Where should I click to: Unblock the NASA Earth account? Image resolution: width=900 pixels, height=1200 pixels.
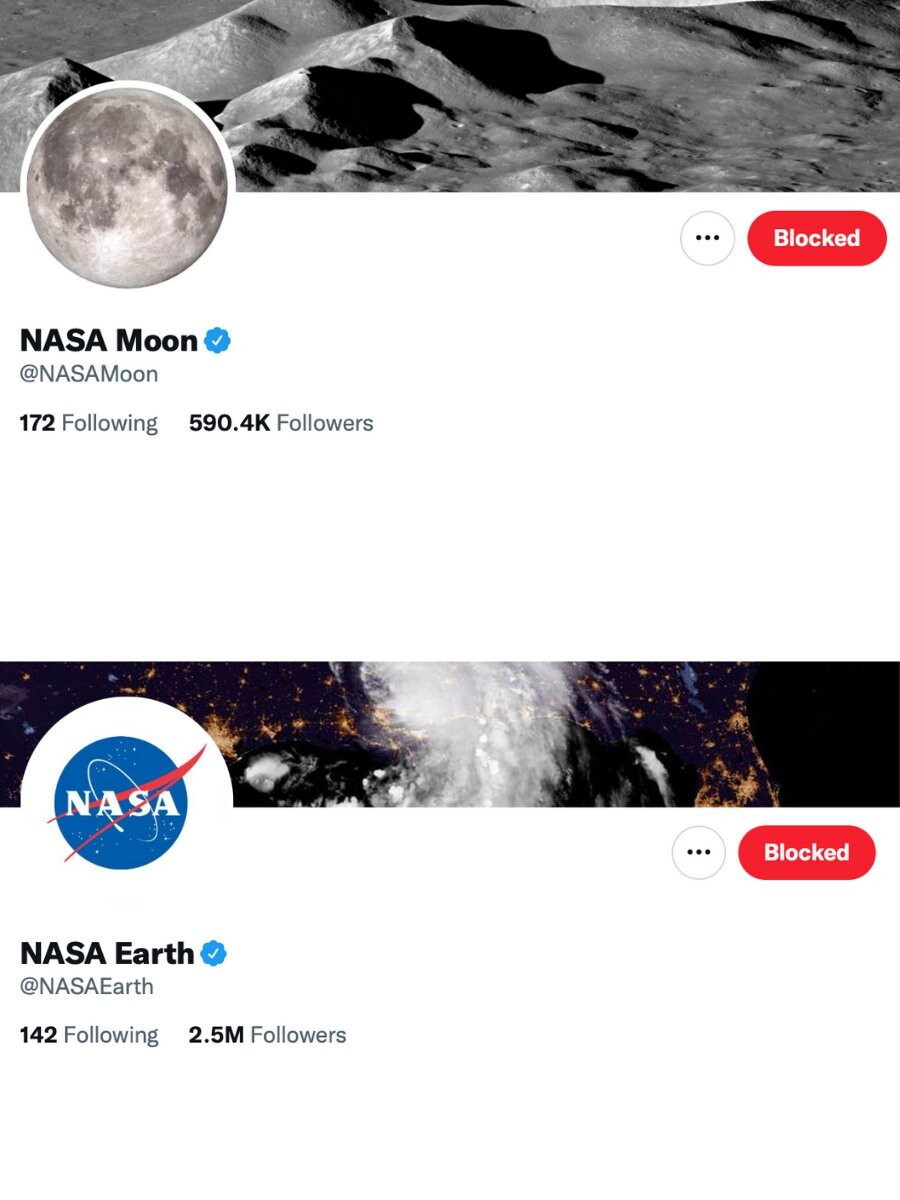pyautogui.click(x=806, y=852)
